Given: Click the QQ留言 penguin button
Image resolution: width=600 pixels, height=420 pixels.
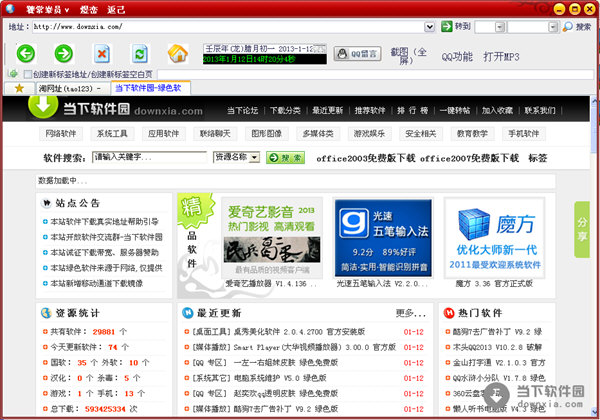Looking at the screenshot, I should coord(357,54).
